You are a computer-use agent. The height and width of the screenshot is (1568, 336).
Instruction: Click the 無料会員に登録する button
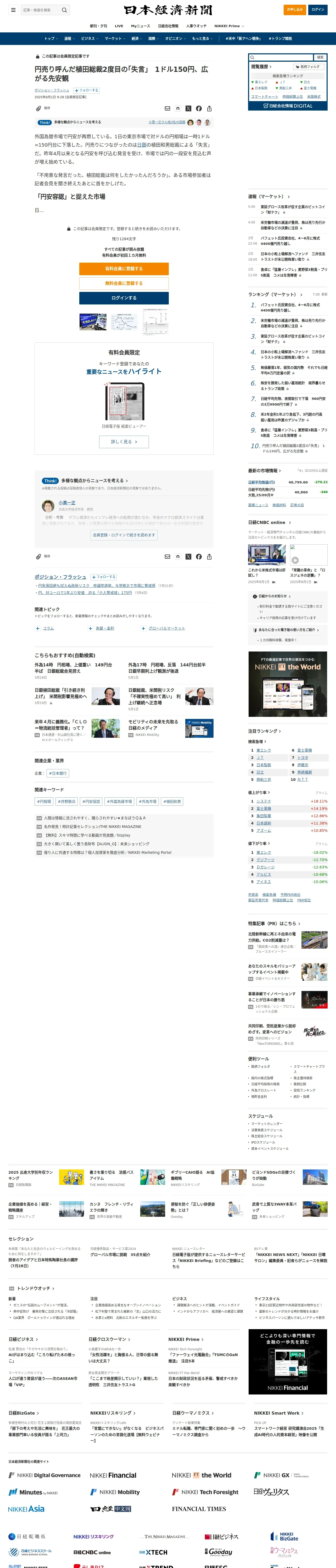[124, 283]
